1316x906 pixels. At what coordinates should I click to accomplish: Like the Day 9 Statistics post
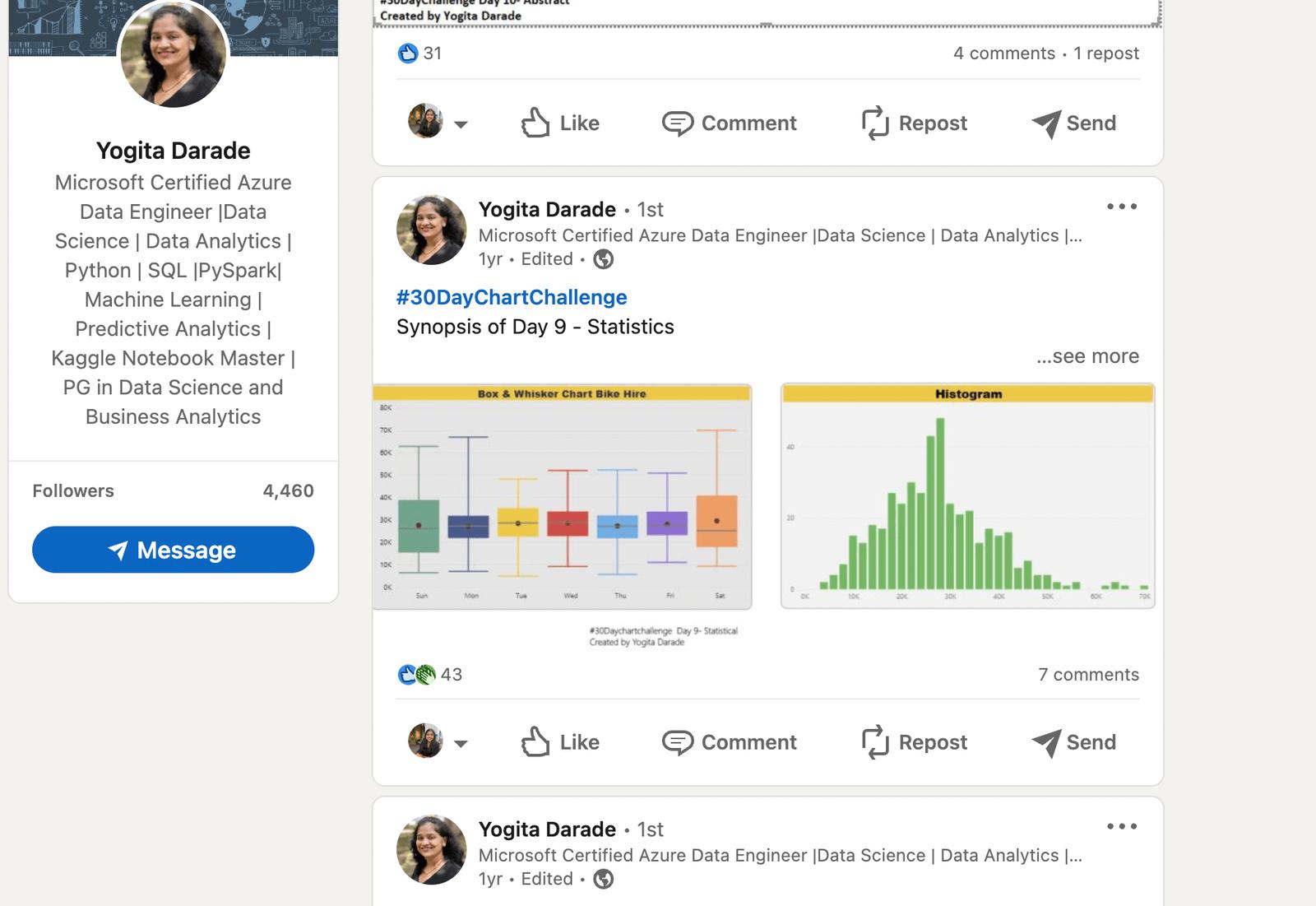click(x=560, y=742)
